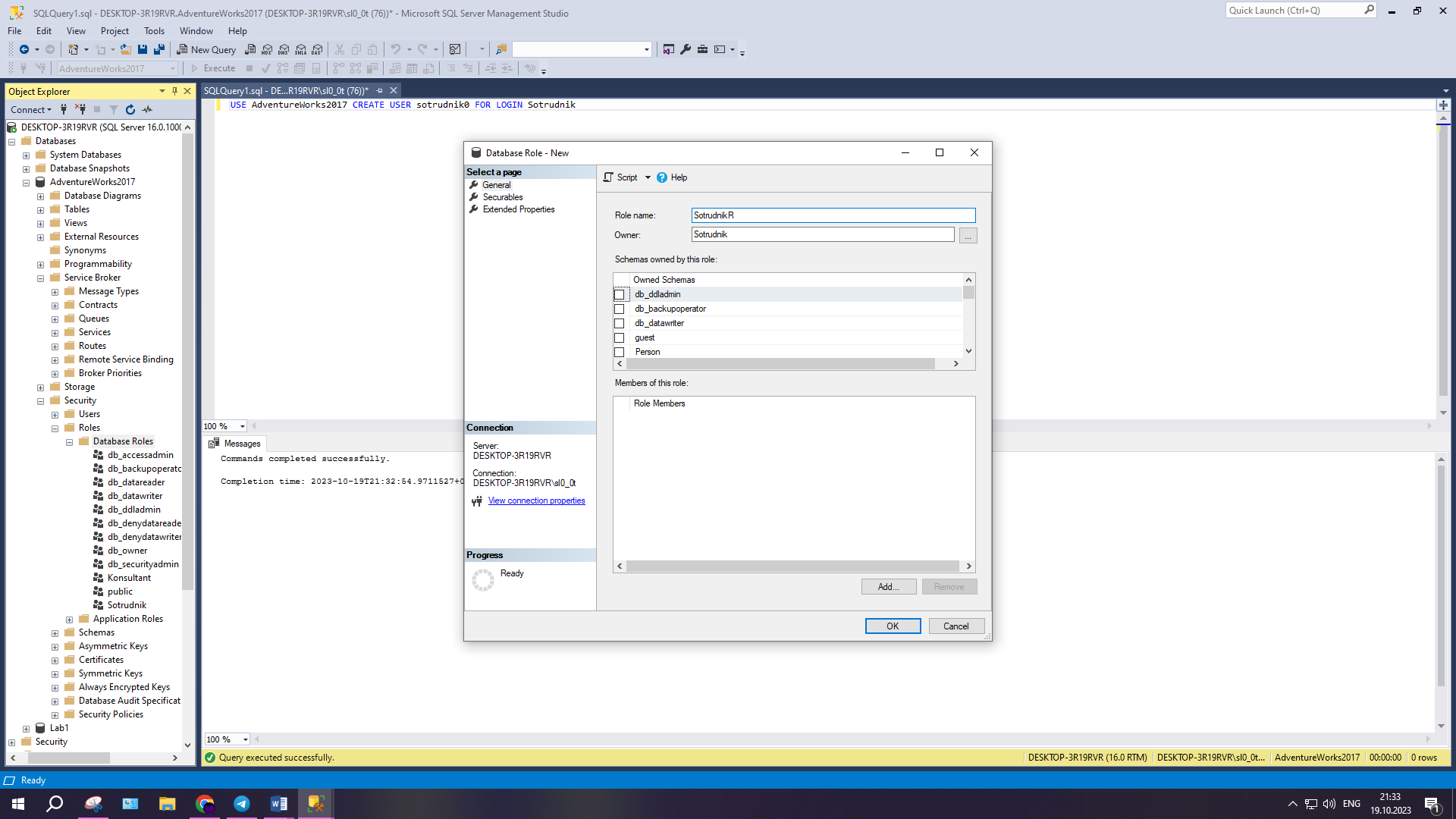Click the navigate Back arrow icon
This screenshot has height=819, width=1456.
(x=24, y=49)
